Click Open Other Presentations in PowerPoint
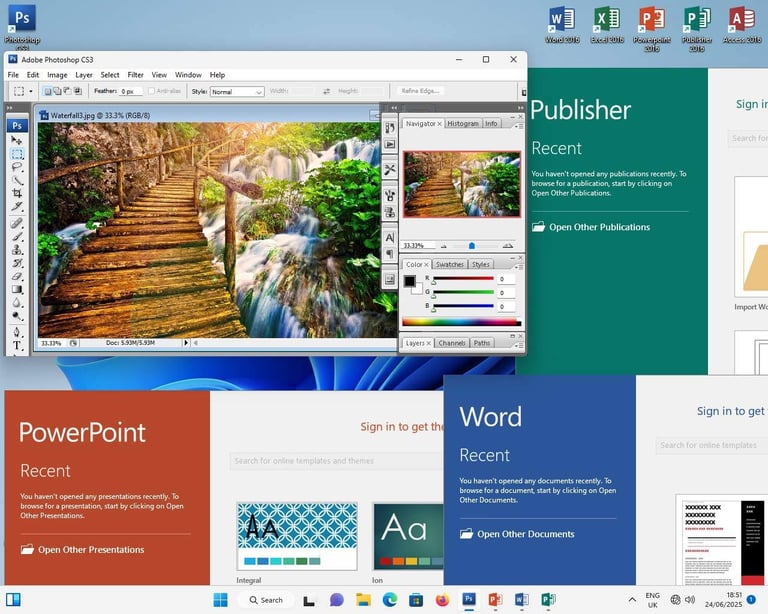The image size is (768, 614). point(83,550)
